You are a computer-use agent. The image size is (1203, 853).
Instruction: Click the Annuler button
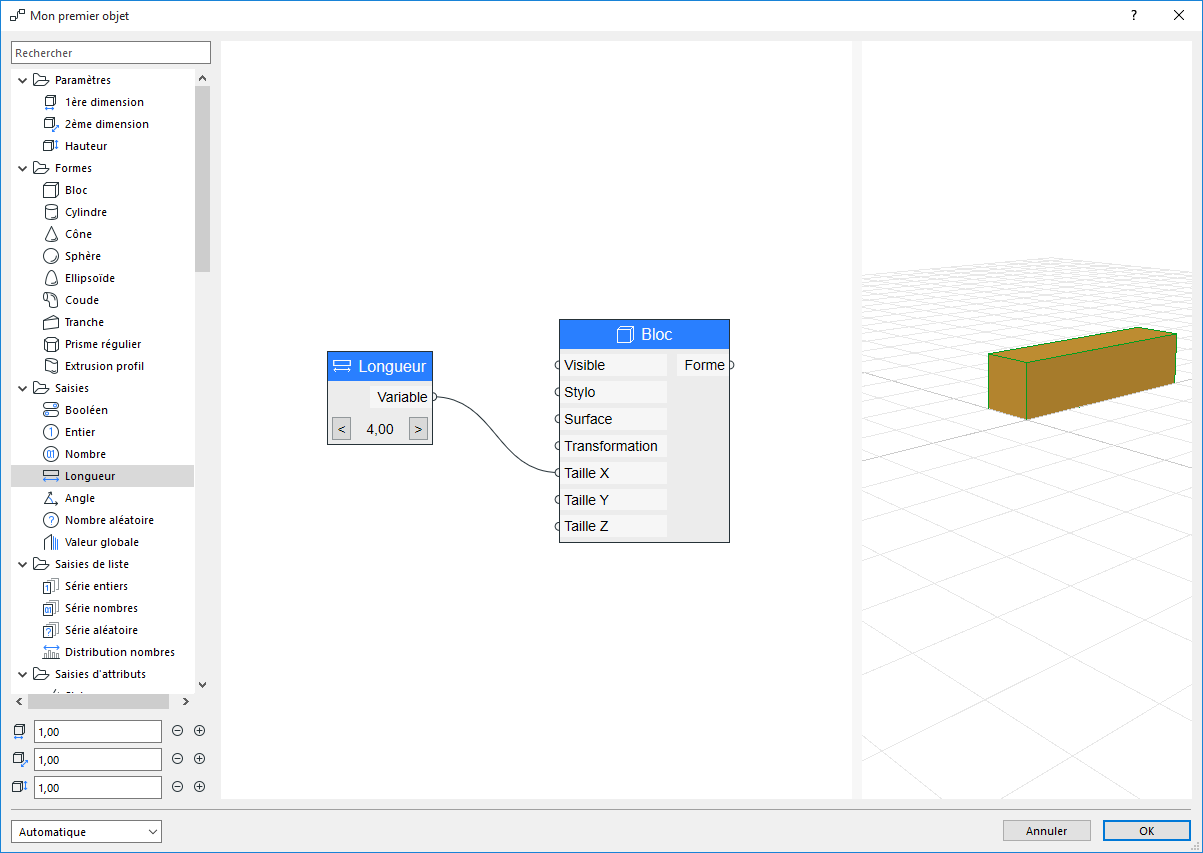pyautogui.click(x=1047, y=831)
